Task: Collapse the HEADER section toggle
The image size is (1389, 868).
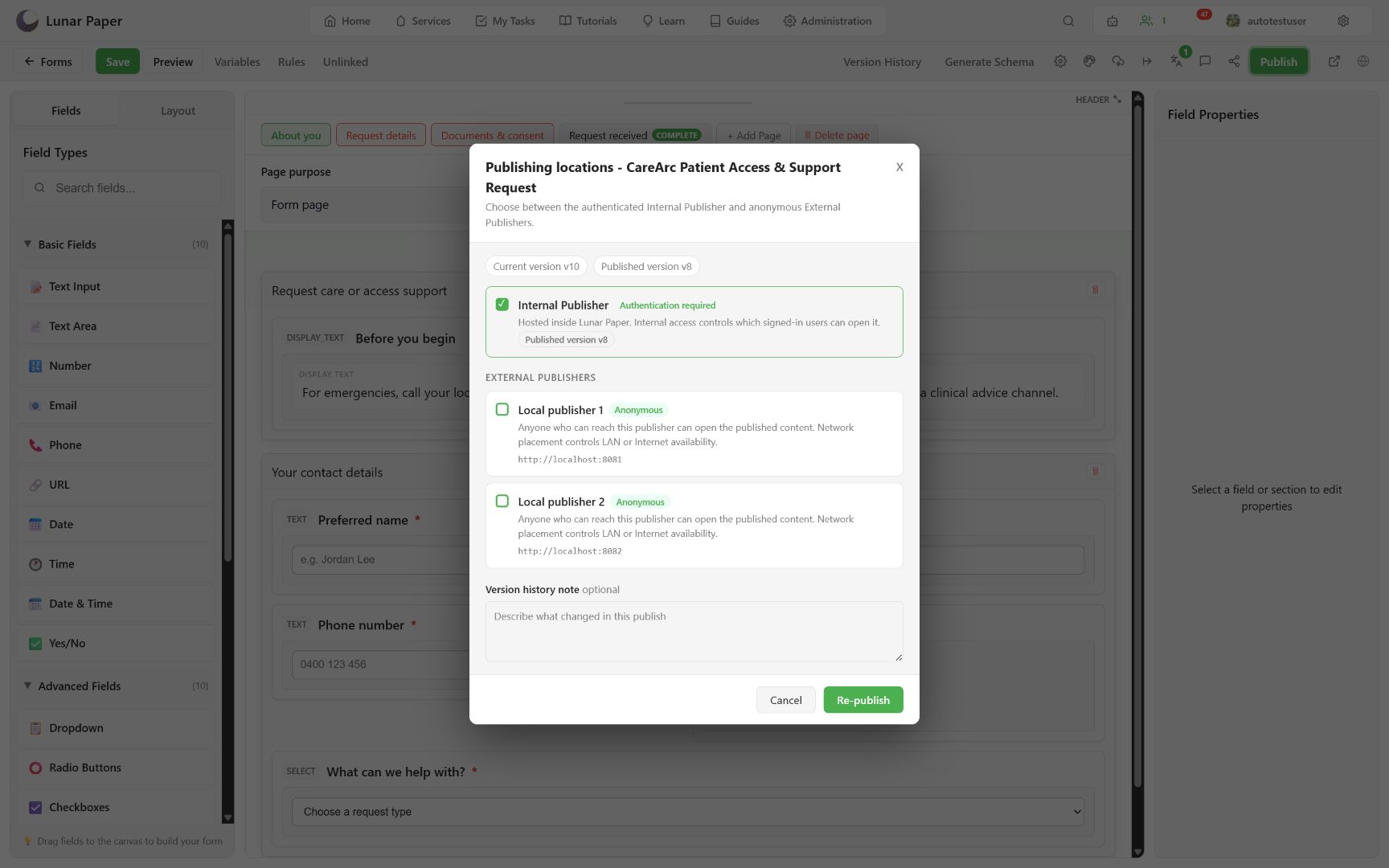Action: coord(1098,100)
